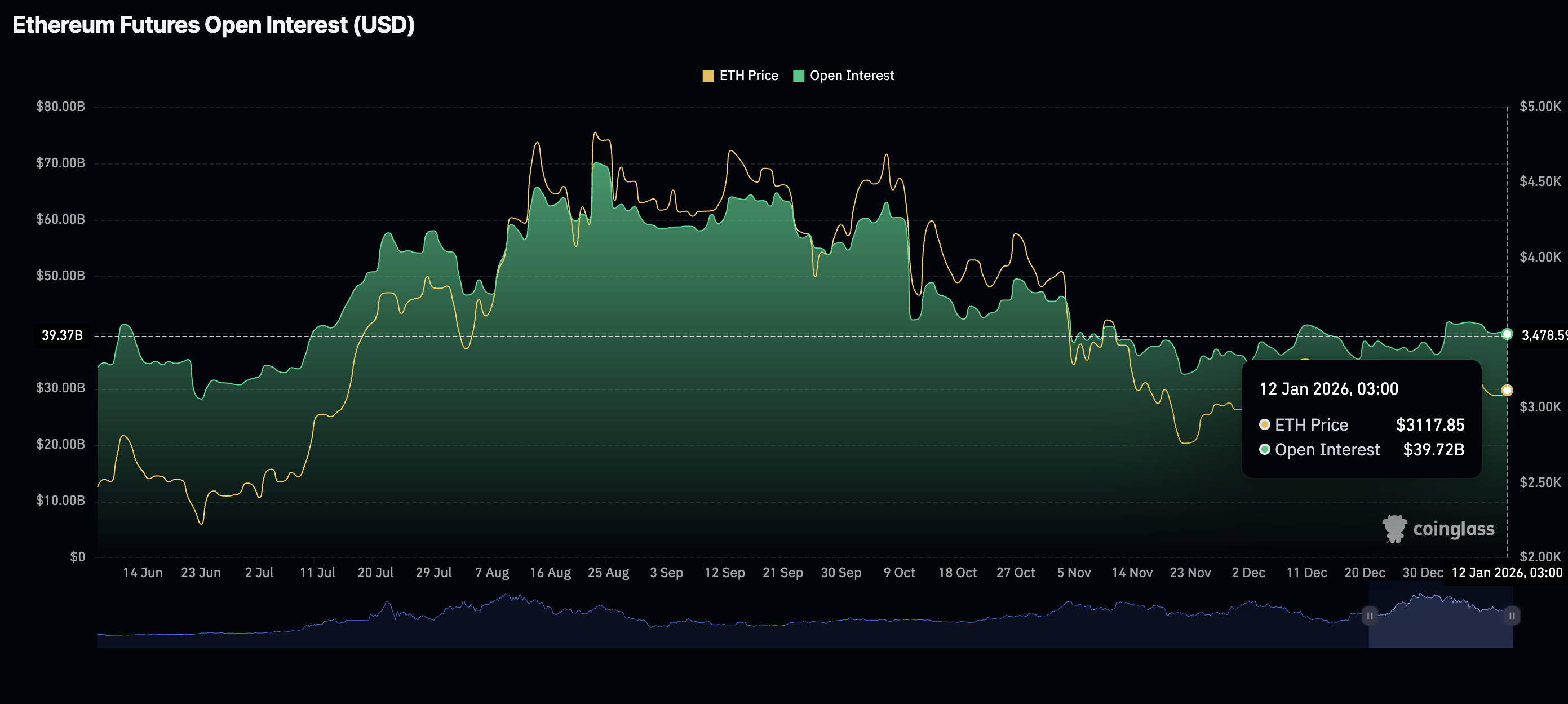
Task: Click the 25 Aug date label
Action: [x=608, y=573]
